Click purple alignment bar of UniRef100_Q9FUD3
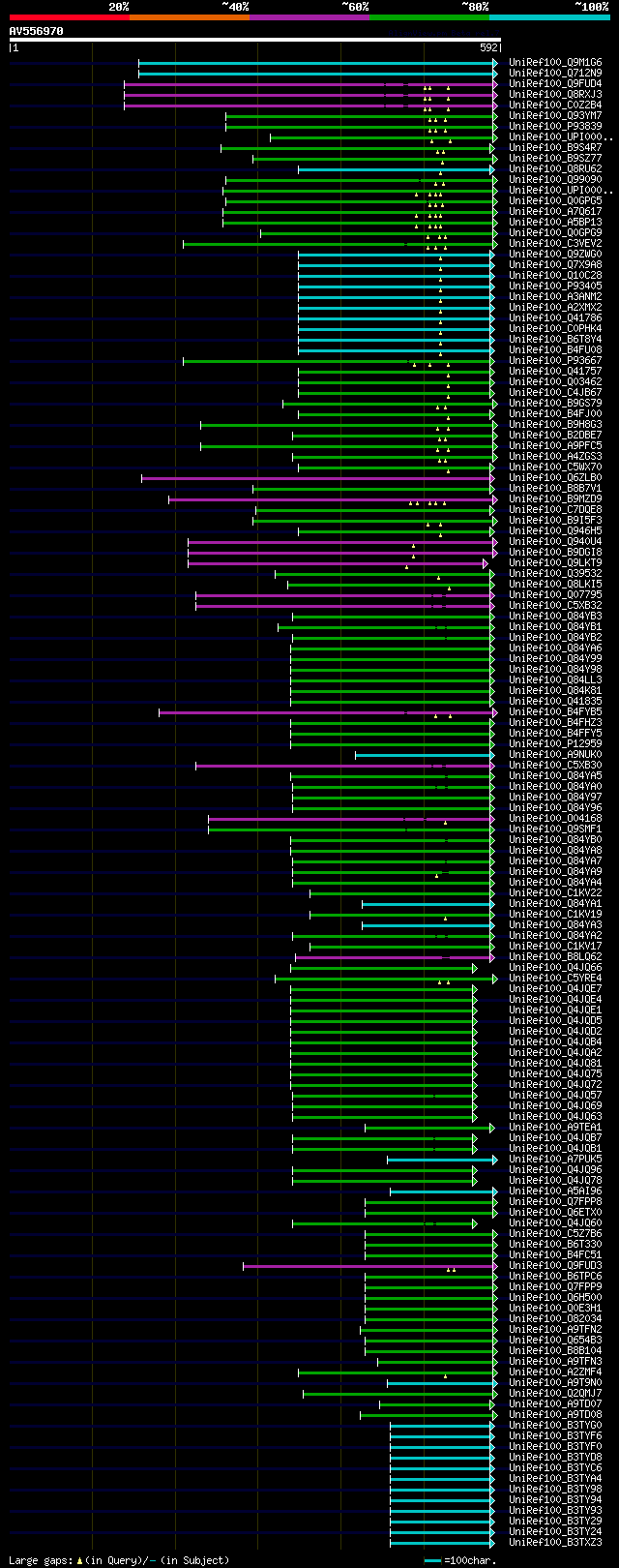Image resolution: width=619 pixels, height=1568 pixels. [370, 1266]
